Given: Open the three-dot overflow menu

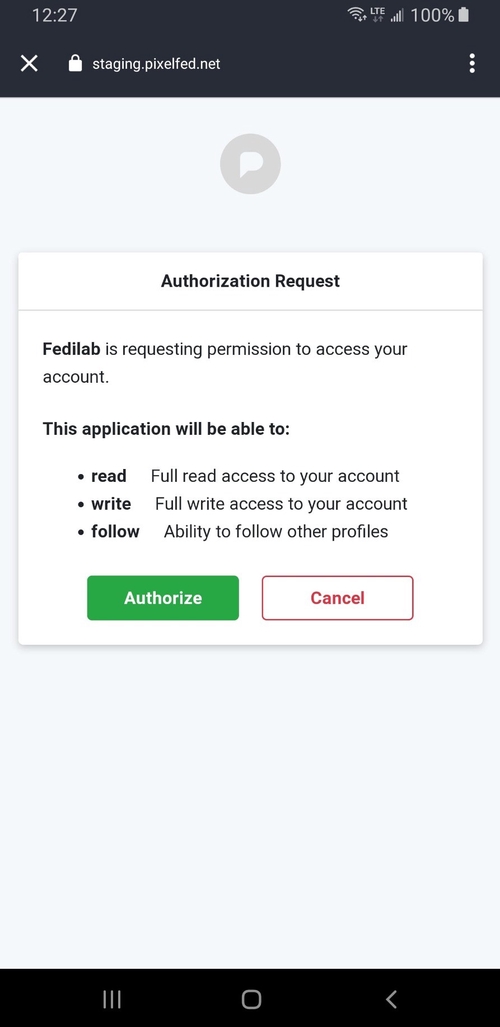Looking at the screenshot, I should click(472, 64).
